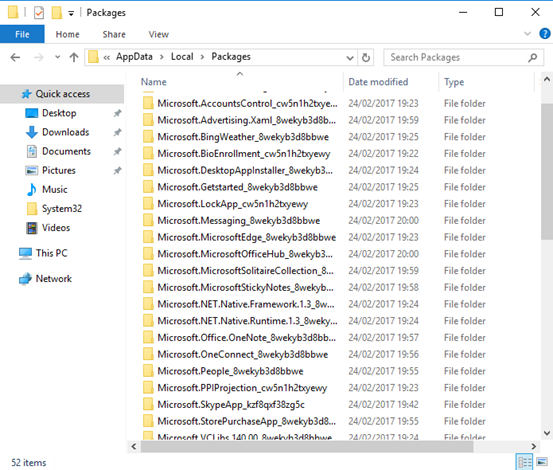The width and height of the screenshot is (553, 470).
Task: Click the Properties icon in quick access toolbar
Action: pyautogui.click(x=39, y=13)
